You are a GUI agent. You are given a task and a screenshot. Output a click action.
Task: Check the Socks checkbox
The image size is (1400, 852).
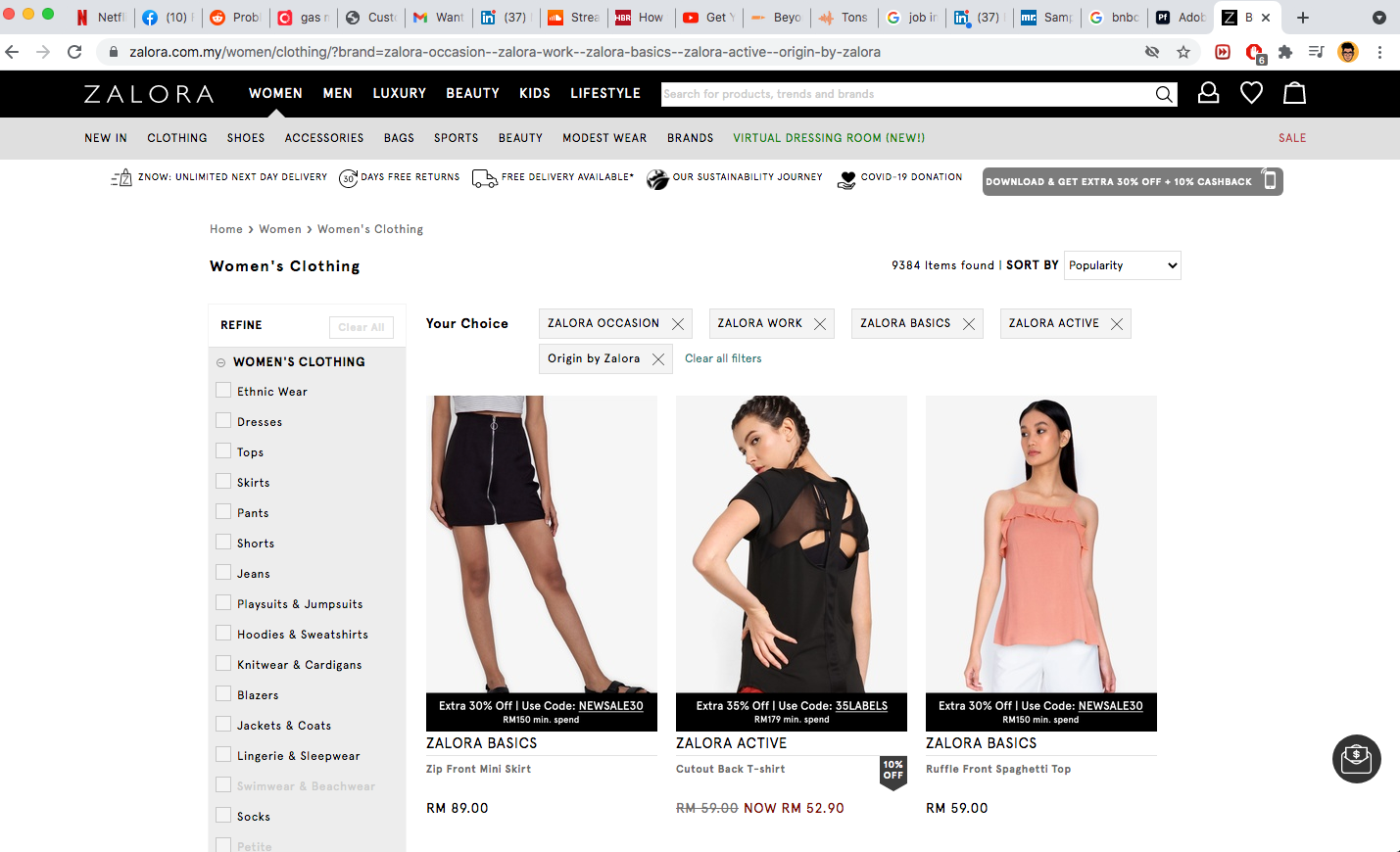223,815
